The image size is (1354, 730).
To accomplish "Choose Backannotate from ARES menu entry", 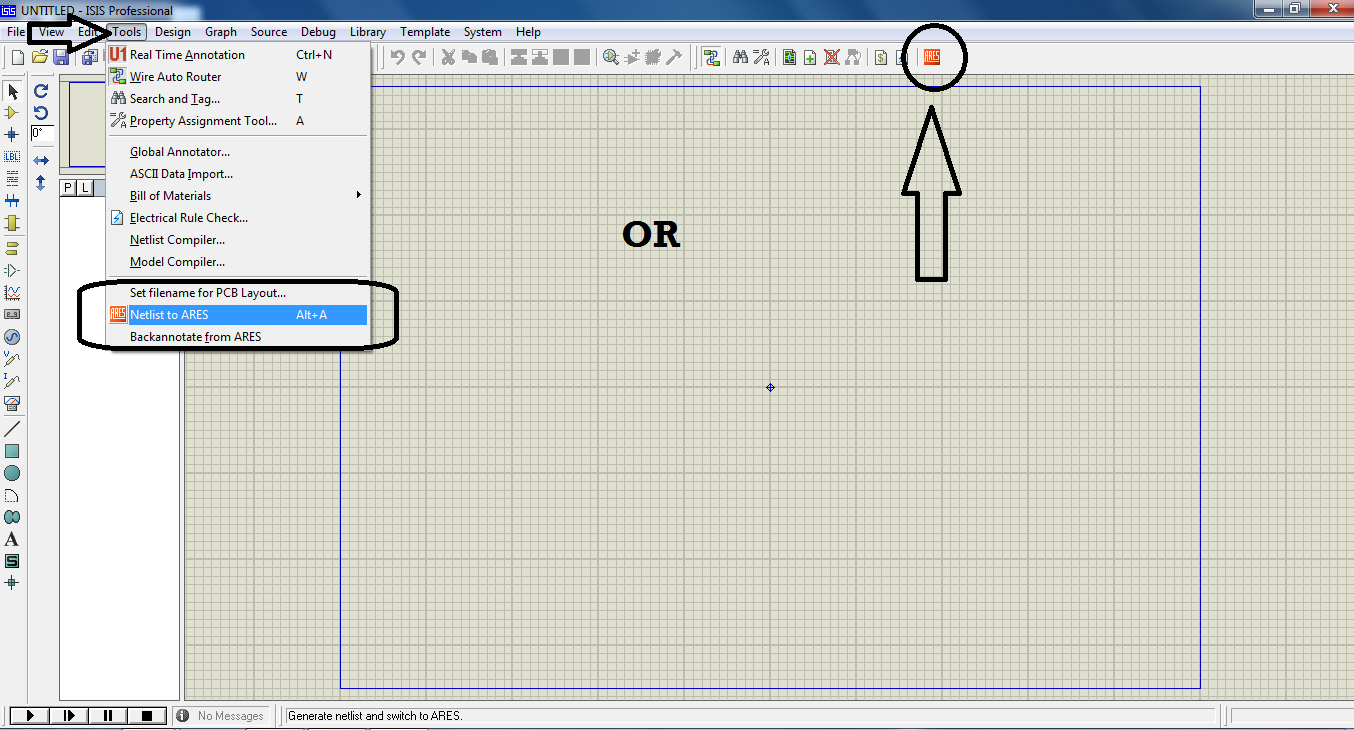I will (238, 337).
